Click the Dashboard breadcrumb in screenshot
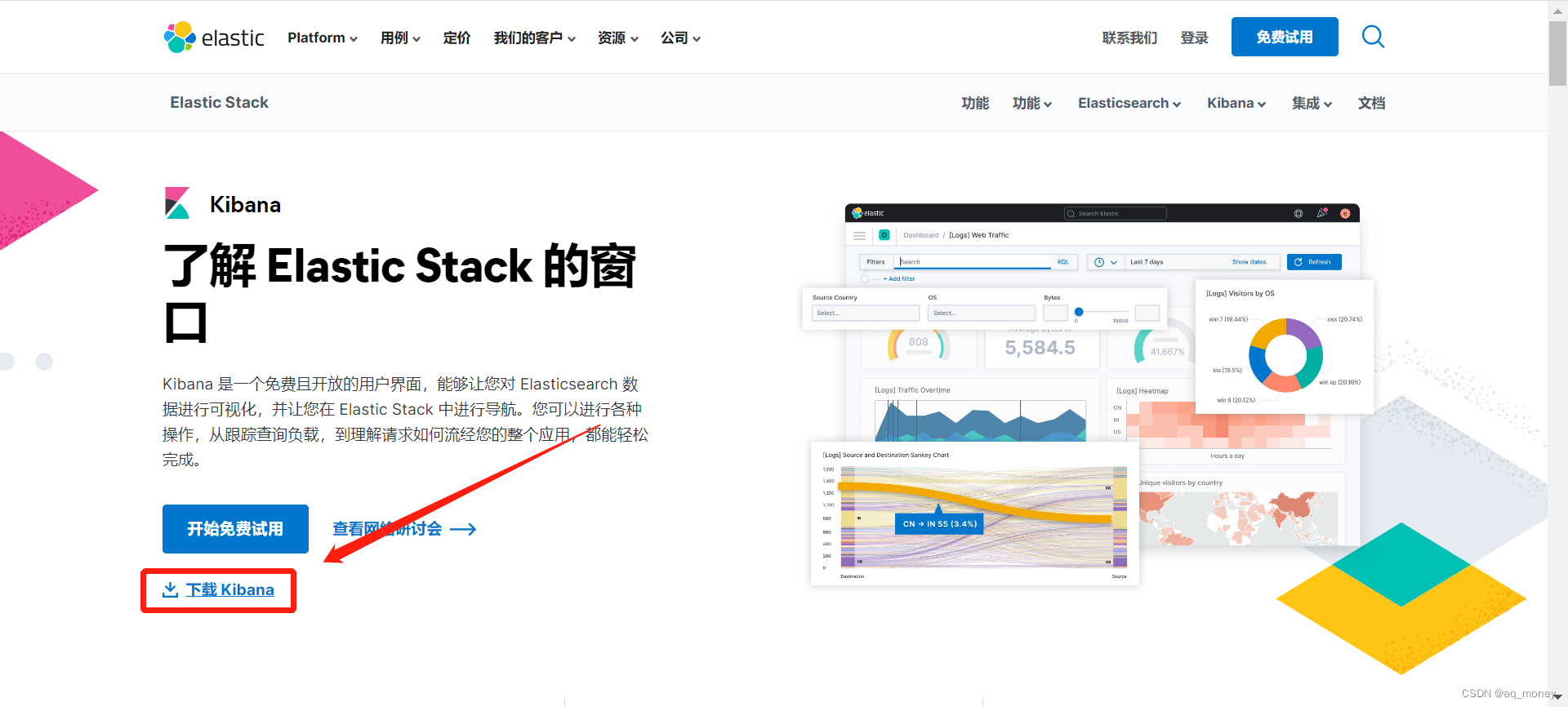Screen dimensions: 1568x707 pyautogui.click(x=920, y=235)
